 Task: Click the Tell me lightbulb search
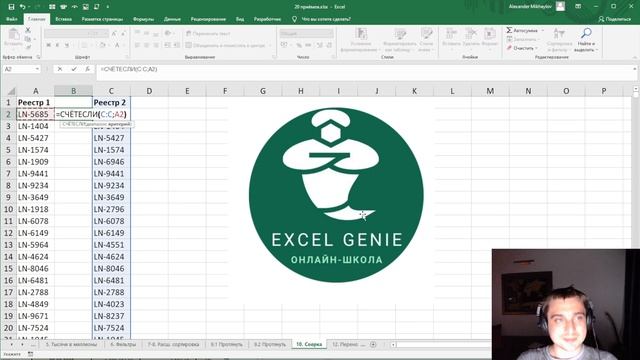tap(294, 19)
